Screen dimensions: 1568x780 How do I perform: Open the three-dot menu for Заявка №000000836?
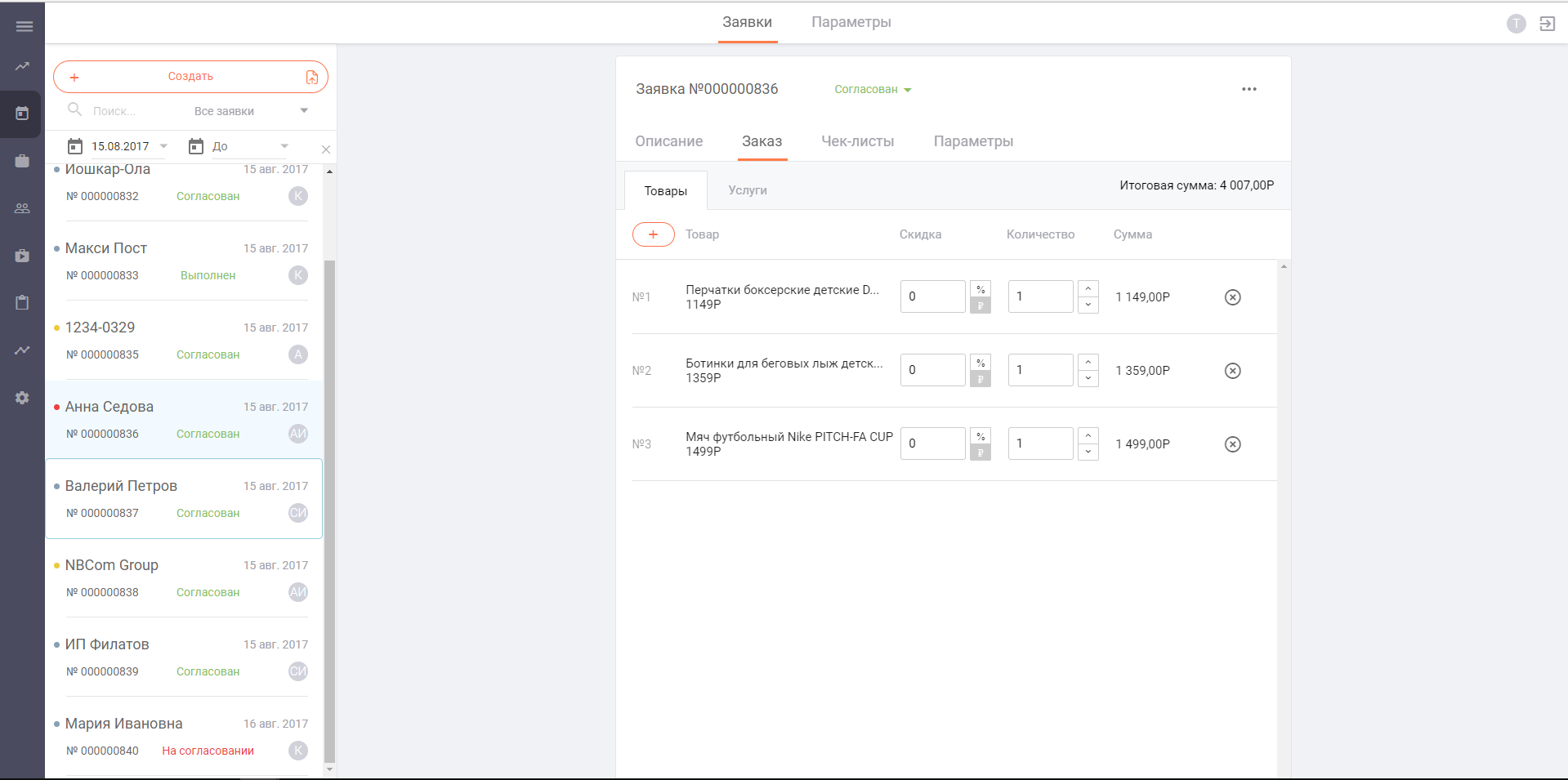[x=1249, y=89]
